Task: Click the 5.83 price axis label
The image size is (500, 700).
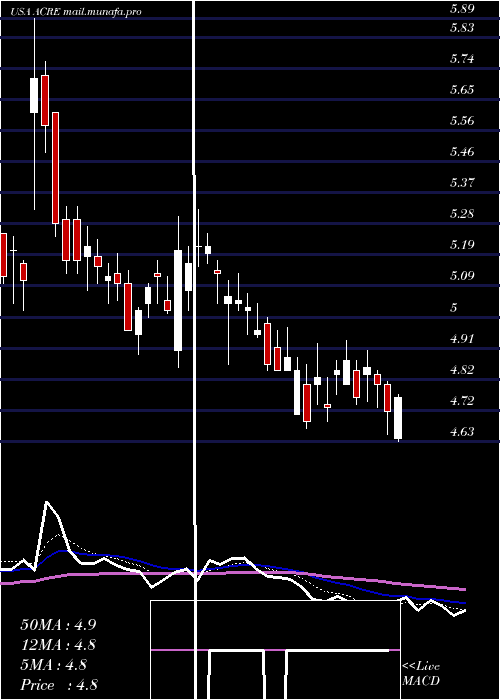Action: 462,28
